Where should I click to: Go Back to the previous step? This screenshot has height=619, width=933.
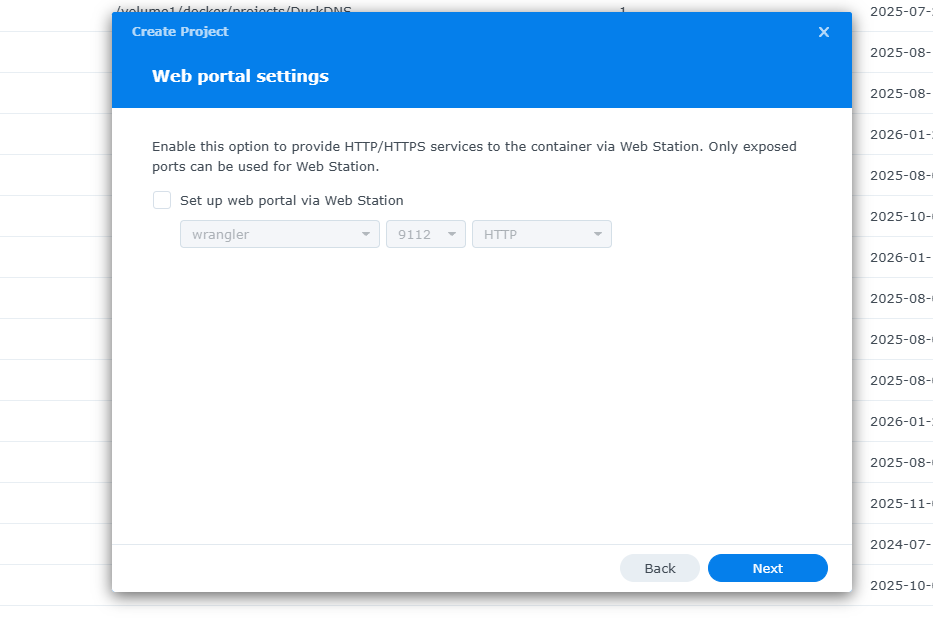pos(659,568)
